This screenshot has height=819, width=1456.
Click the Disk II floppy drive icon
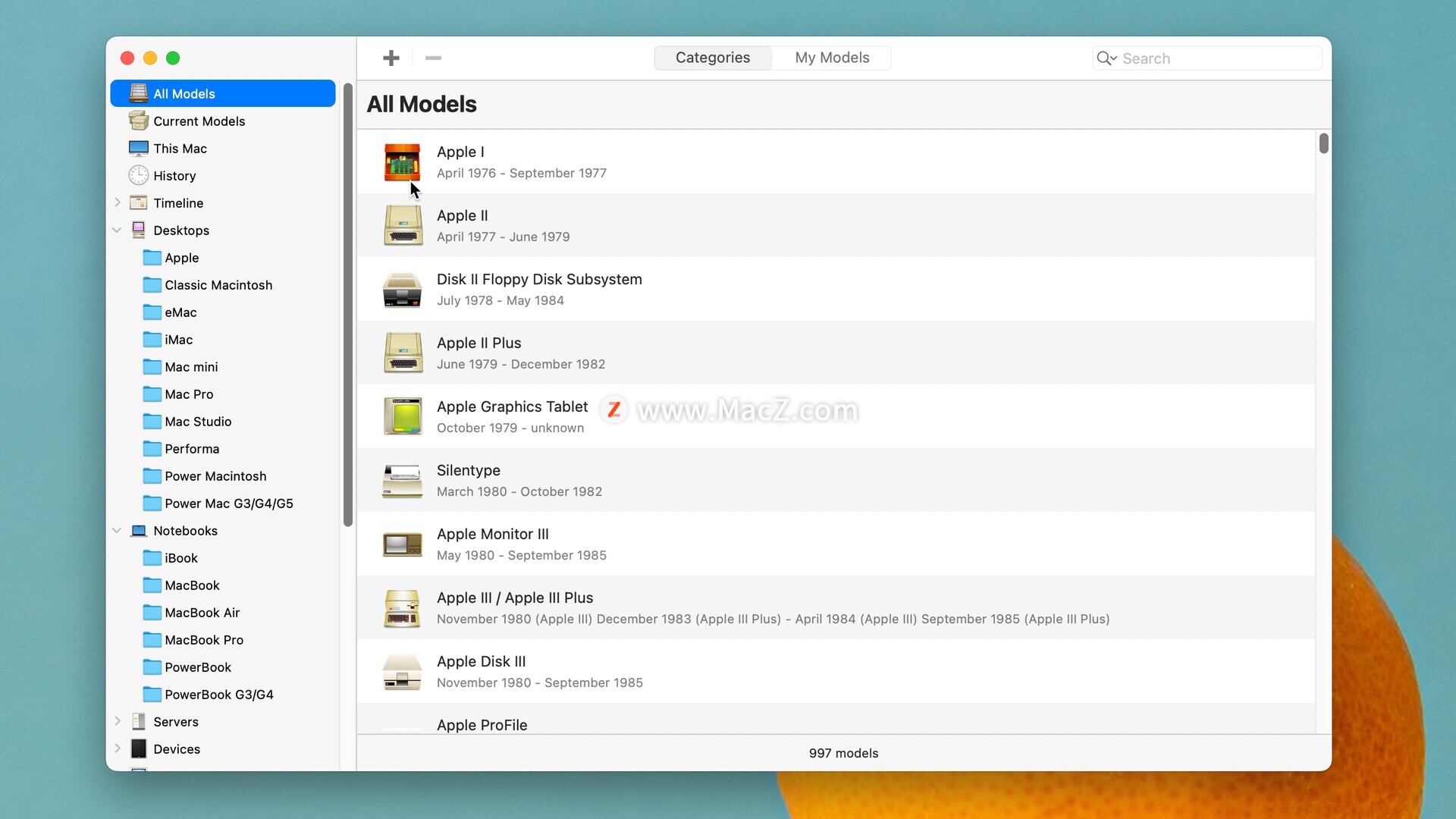click(402, 290)
